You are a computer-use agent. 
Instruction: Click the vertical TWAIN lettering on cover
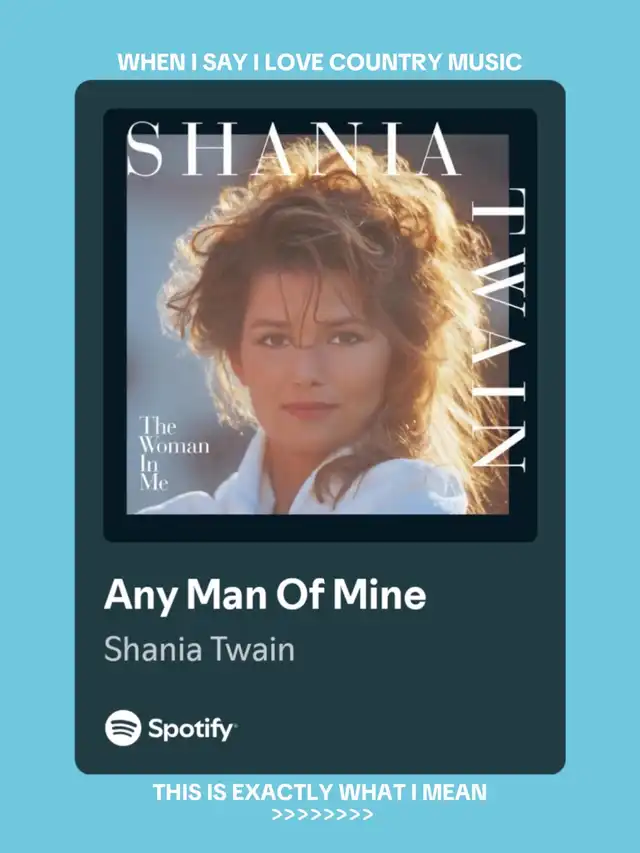[499, 329]
